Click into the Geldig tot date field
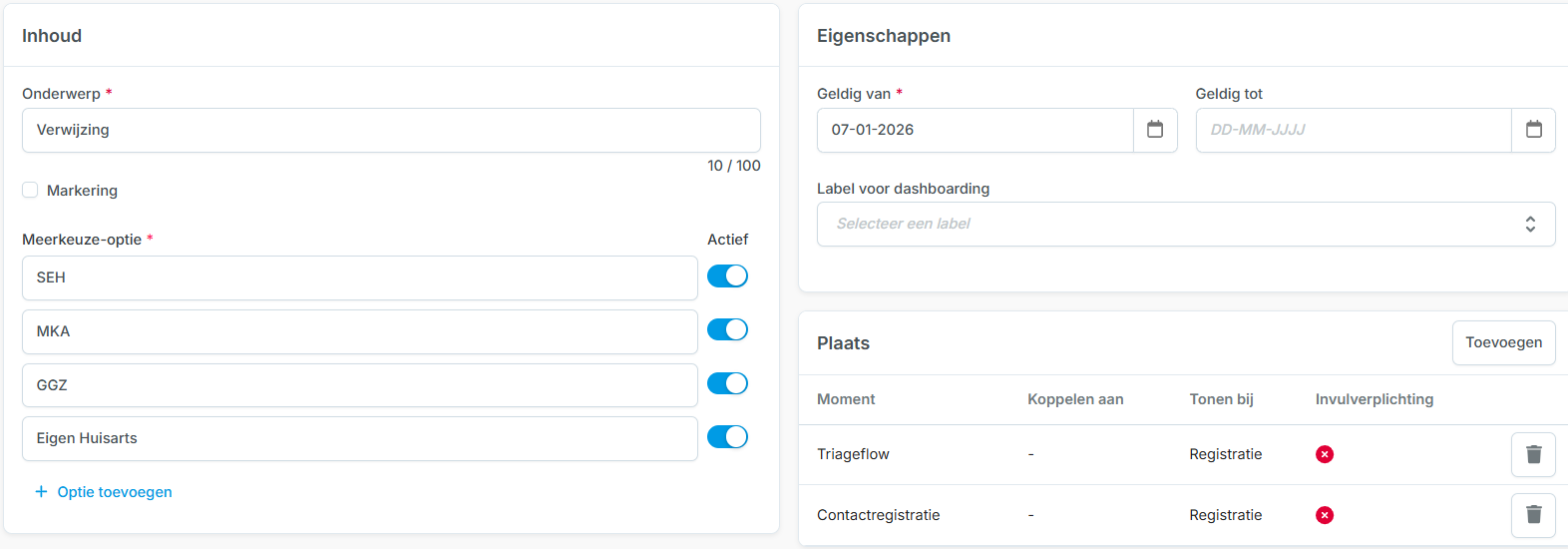The image size is (1568, 549). pyautogui.click(x=1353, y=131)
